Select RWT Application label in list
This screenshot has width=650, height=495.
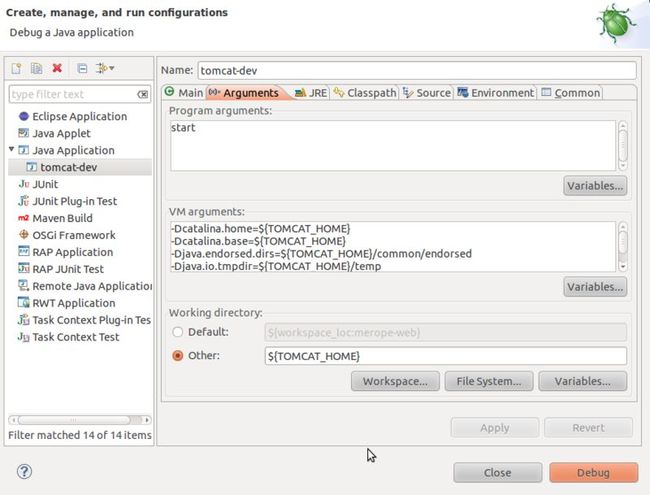pos(74,303)
